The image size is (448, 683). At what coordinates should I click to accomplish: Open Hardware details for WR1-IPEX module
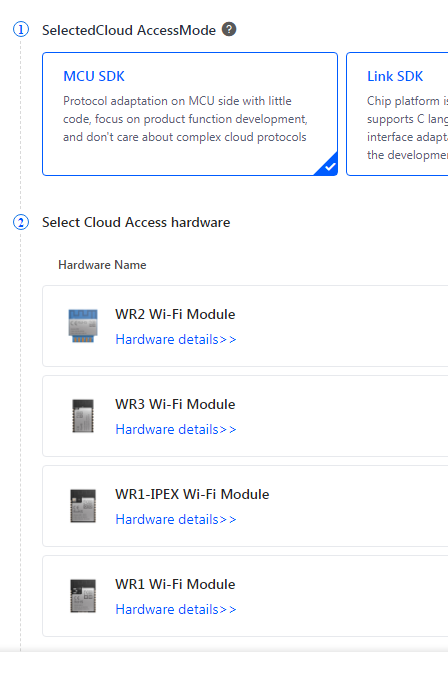point(176,519)
